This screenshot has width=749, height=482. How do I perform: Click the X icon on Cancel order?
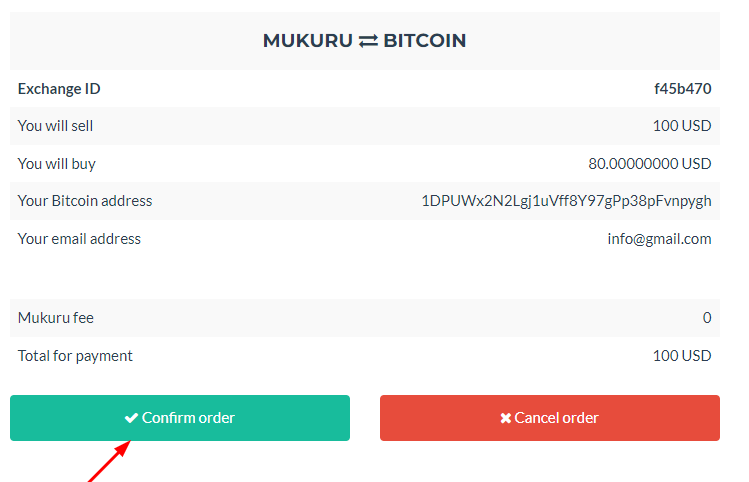pos(506,418)
